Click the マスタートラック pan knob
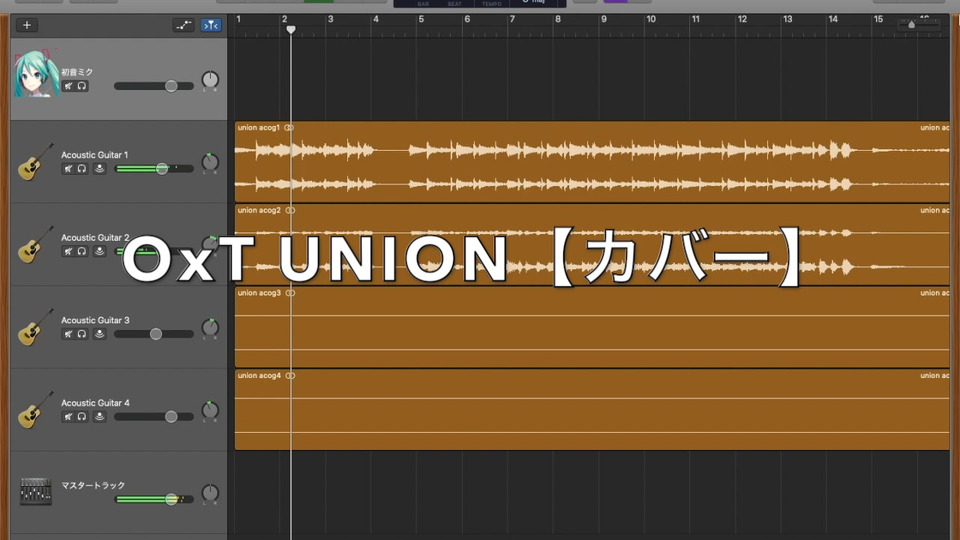 210,493
